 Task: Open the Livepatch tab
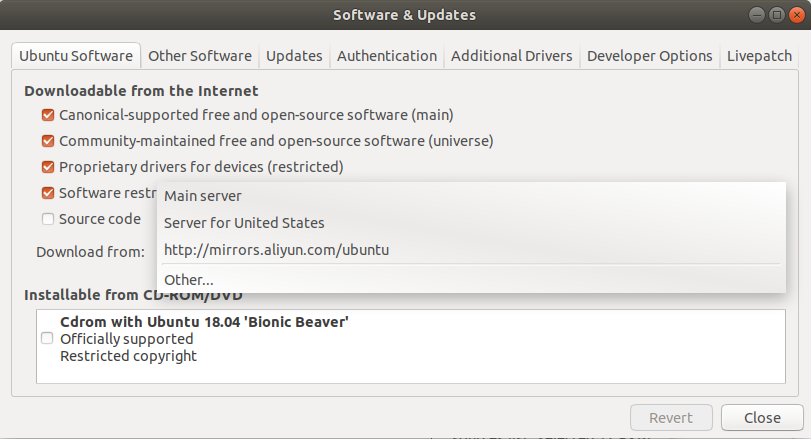[759, 56]
